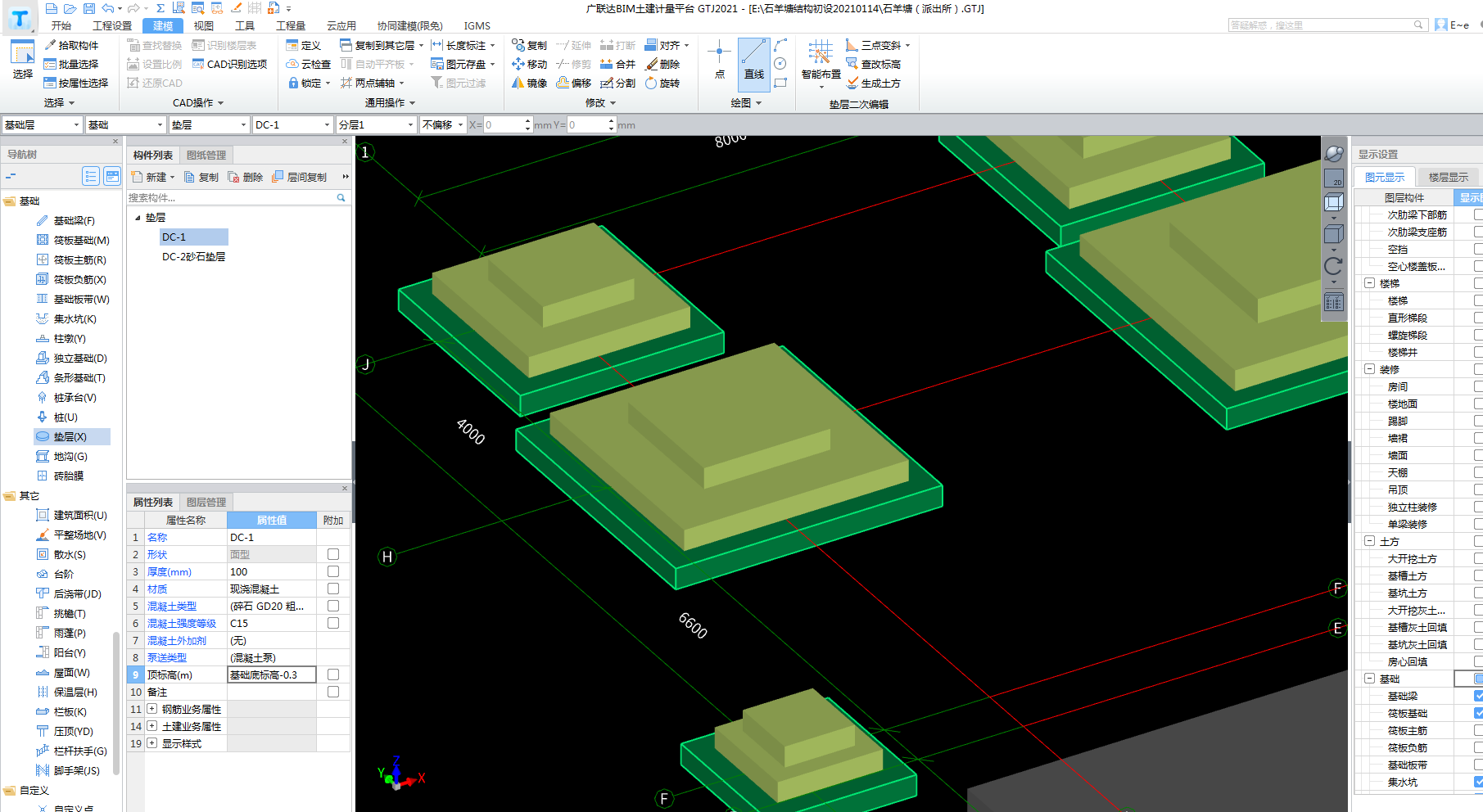The height and width of the screenshot is (812, 1483).
Task: Click the X offset value input field
Action: click(x=502, y=124)
